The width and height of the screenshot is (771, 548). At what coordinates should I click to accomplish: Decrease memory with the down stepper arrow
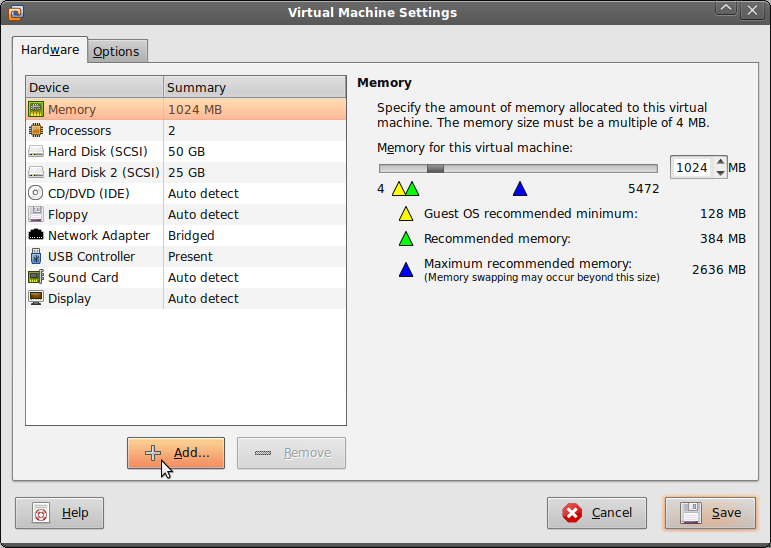(720, 173)
